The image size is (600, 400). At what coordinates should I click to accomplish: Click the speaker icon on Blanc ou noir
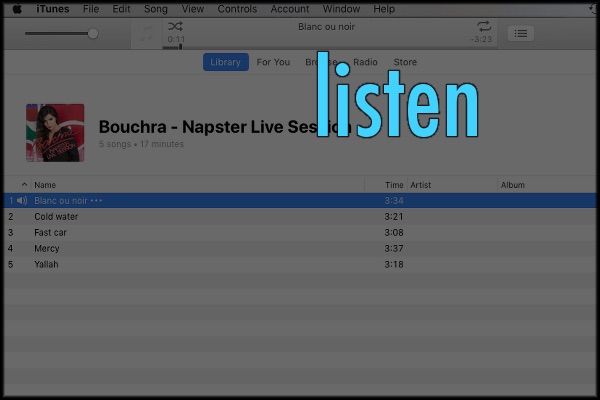(22, 201)
